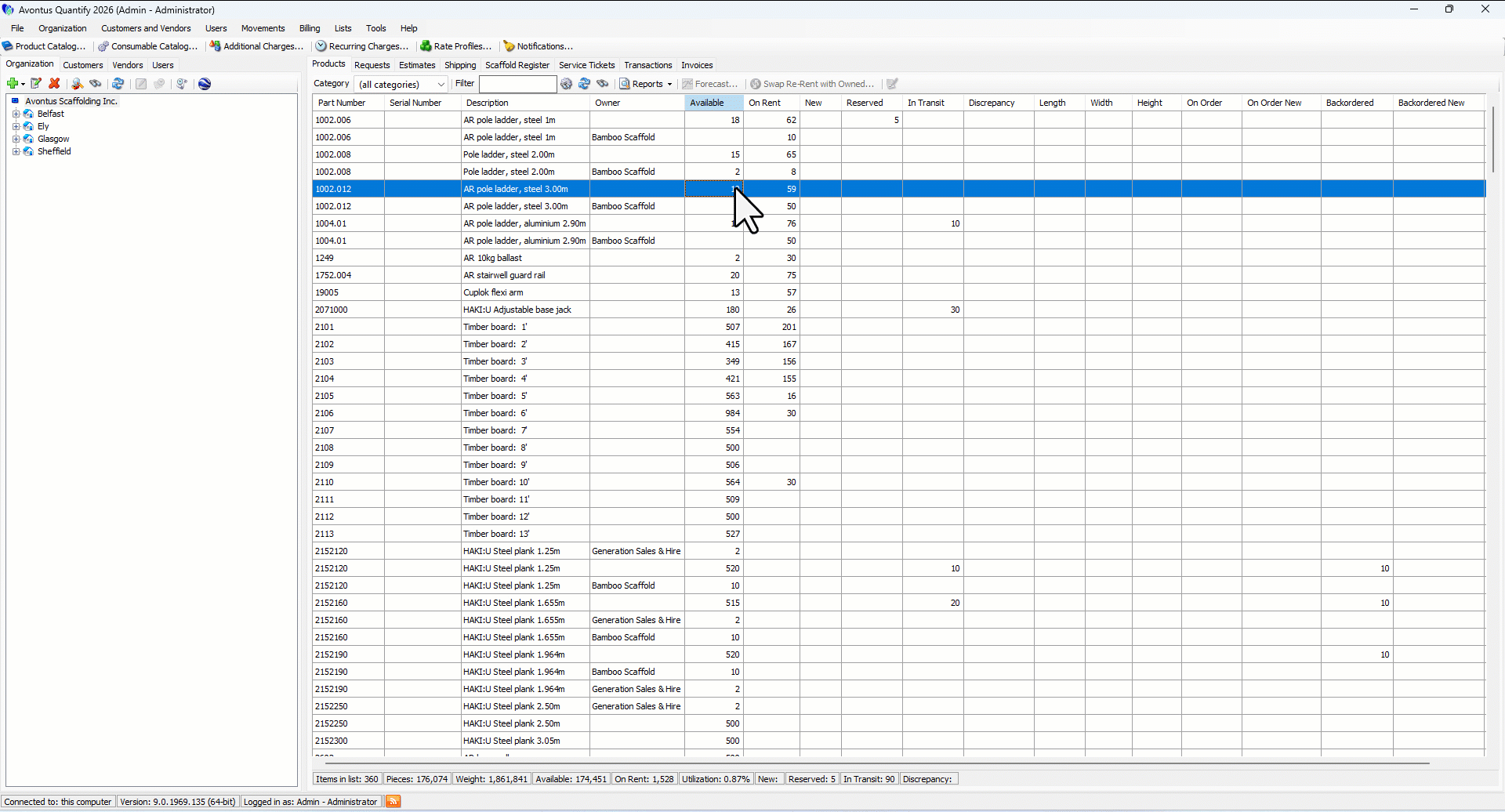Expand the Belfast tree node
Viewport: 1505px width, 812px height.
click(x=16, y=114)
